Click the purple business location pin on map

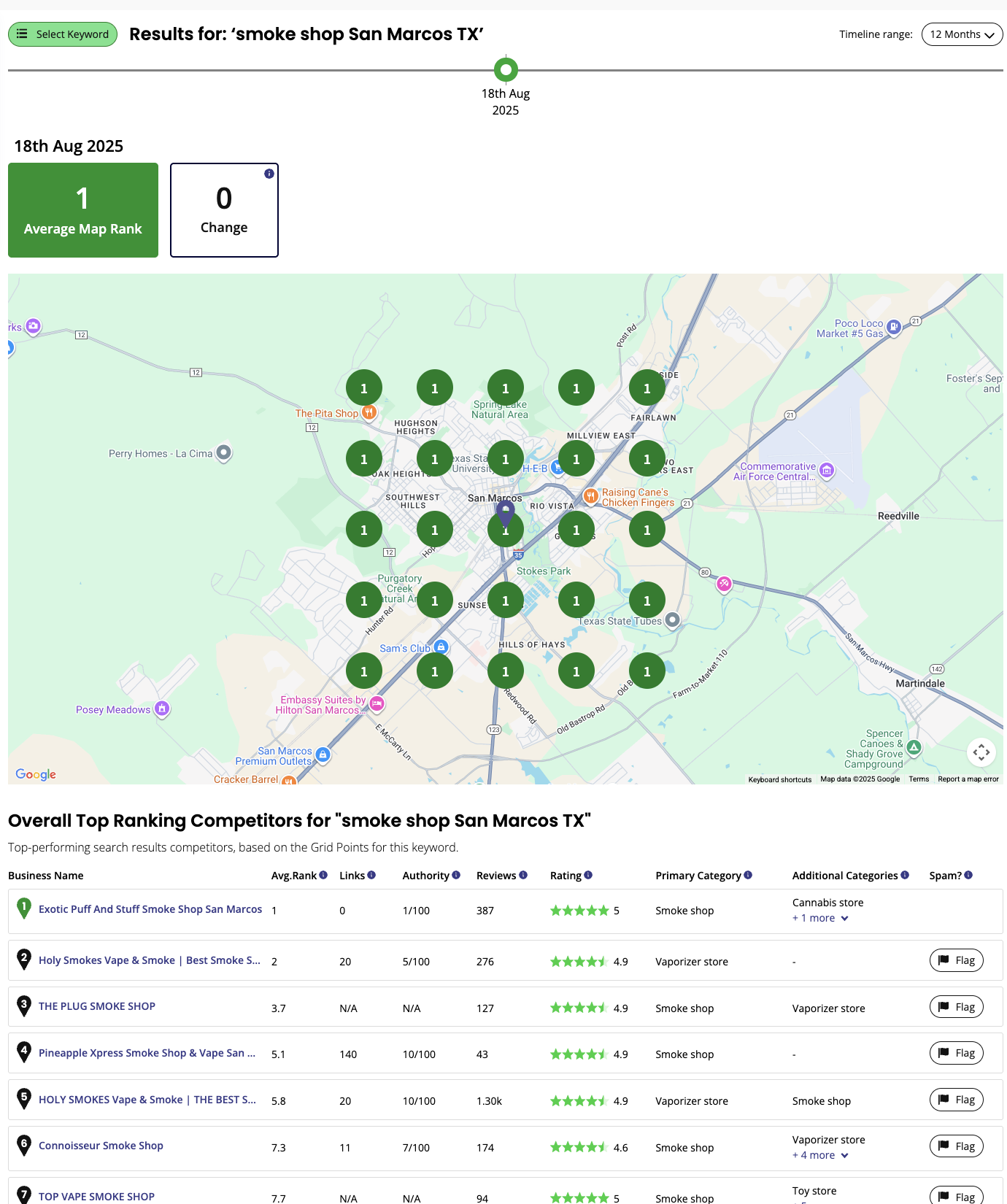point(505,513)
